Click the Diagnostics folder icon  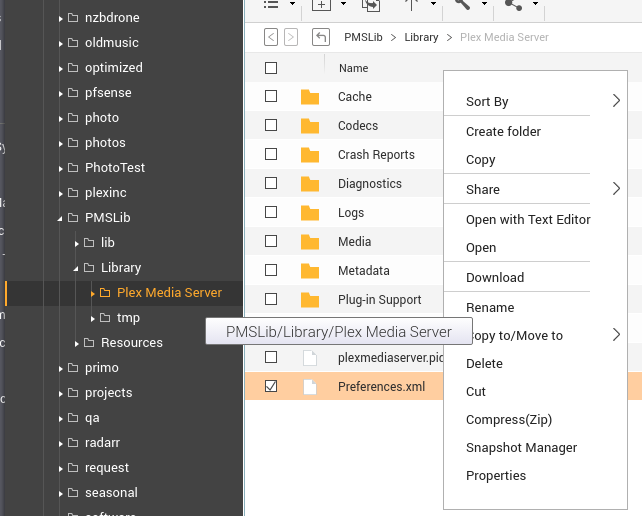click(x=310, y=184)
